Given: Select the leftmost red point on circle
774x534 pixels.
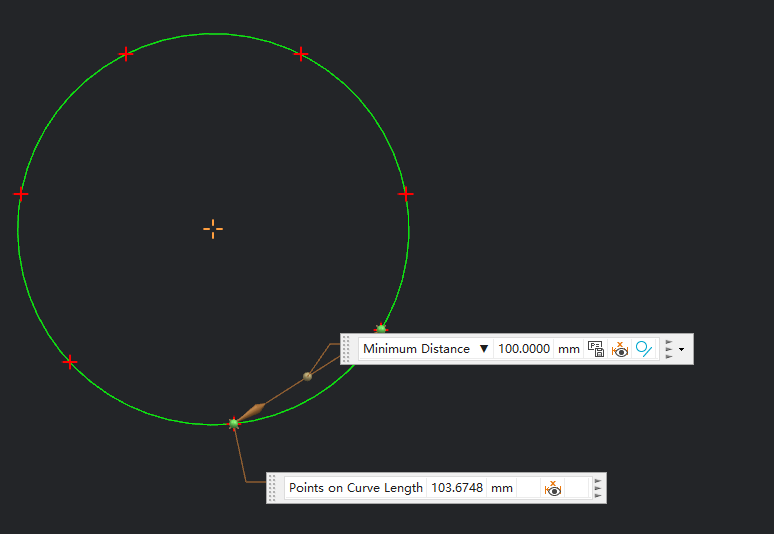Looking at the screenshot, I should [x=21, y=194].
